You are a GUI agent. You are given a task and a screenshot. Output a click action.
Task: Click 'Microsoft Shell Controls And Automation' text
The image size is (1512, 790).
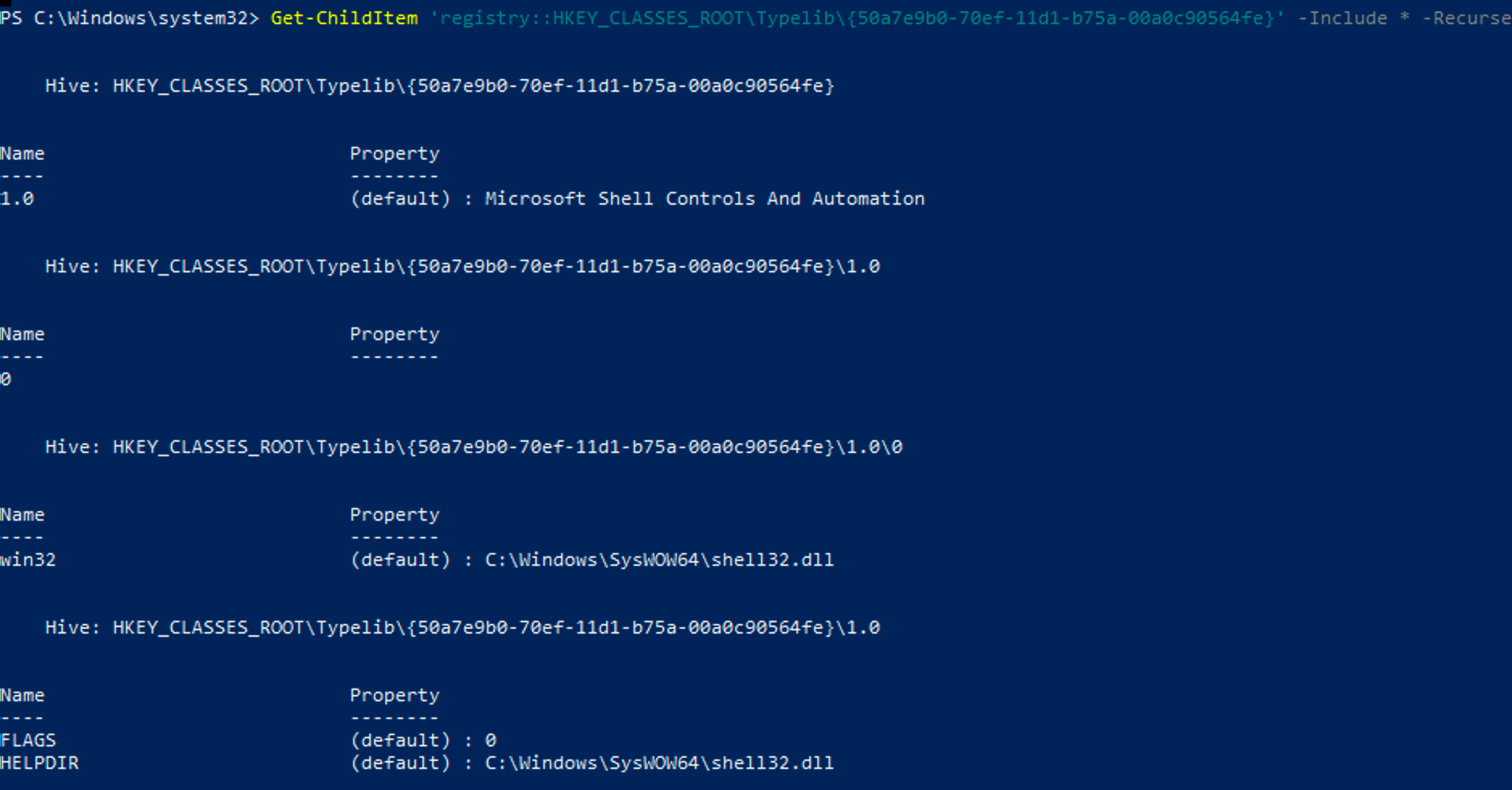[704, 198]
